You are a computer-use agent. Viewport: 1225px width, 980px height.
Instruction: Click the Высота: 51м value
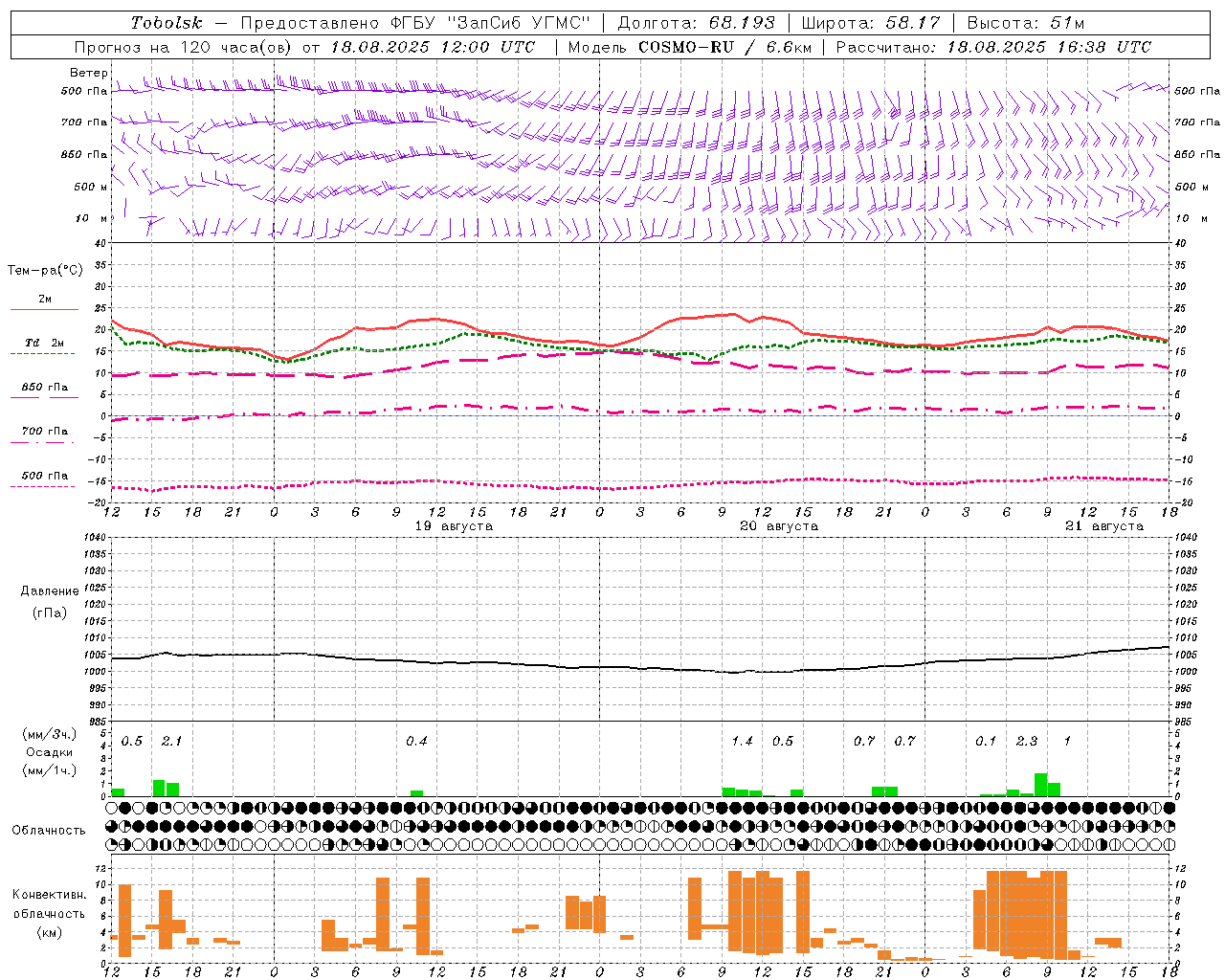1026,23
